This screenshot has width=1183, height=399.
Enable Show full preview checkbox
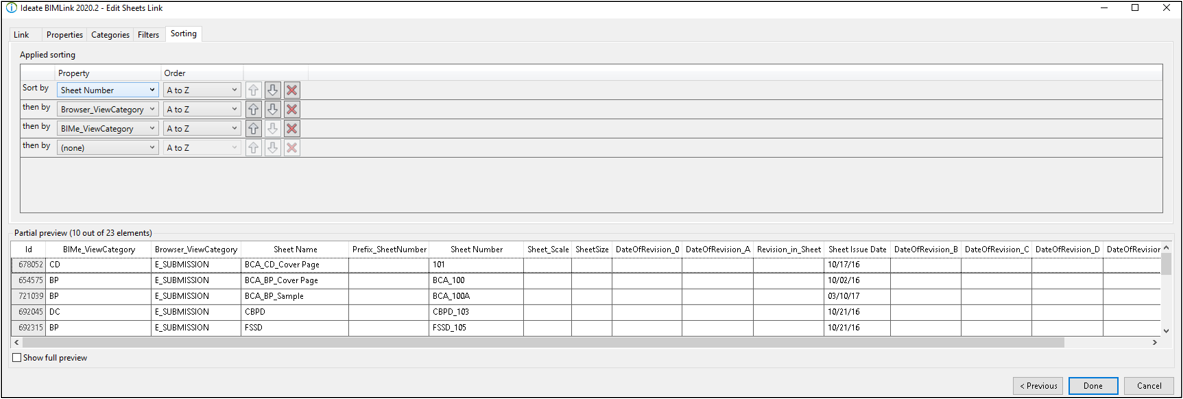click(17, 358)
